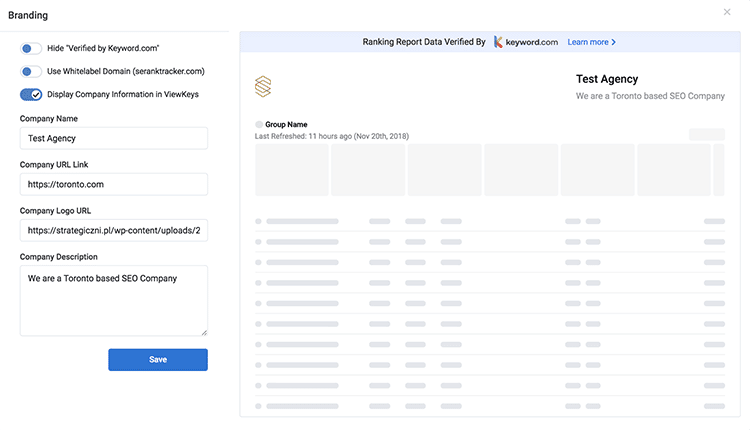Click the preview company description text
The image size is (750, 430).
click(x=650, y=97)
